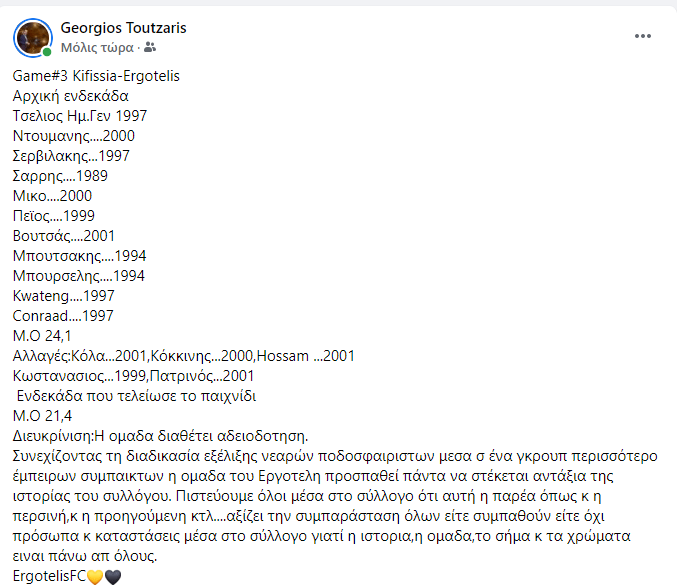The height and width of the screenshot is (586, 677).
Task: Click the "Σαρρης....1989" player line
Action: (60, 176)
